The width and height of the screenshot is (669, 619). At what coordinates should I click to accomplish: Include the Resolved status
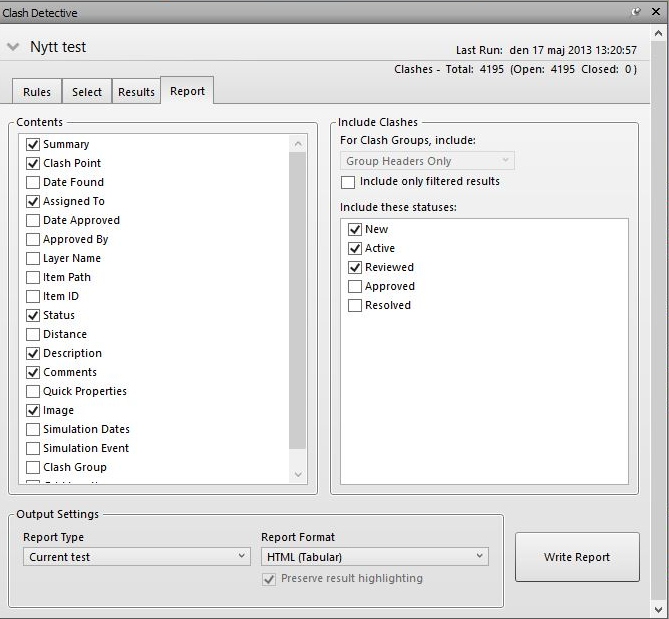click(x=355, y=305)
